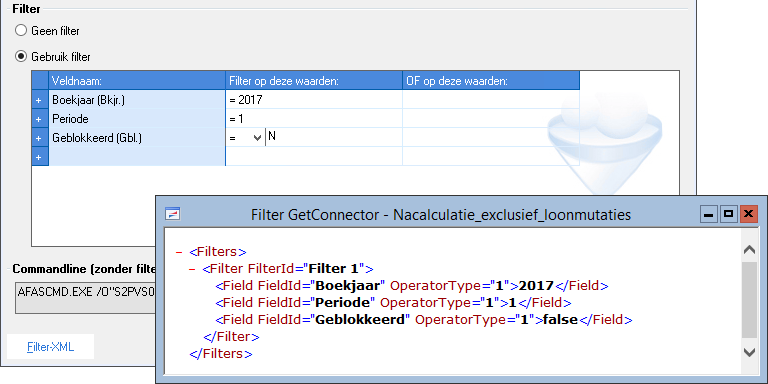This screenshot has width=768, height=384.
Task: Click the scroll-down arrow in the XML viewer
Action: [749, 352]
